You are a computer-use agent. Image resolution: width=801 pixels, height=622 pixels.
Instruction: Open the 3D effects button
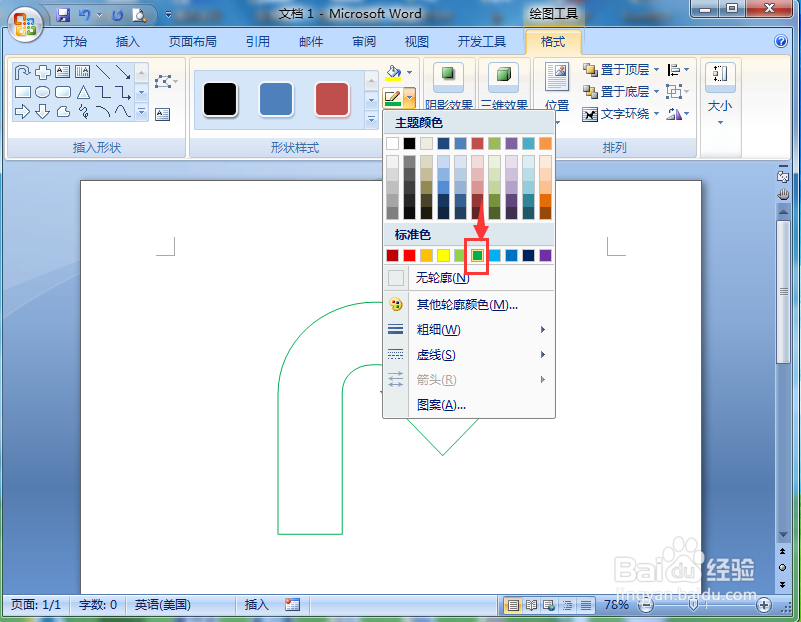(504, 86)
